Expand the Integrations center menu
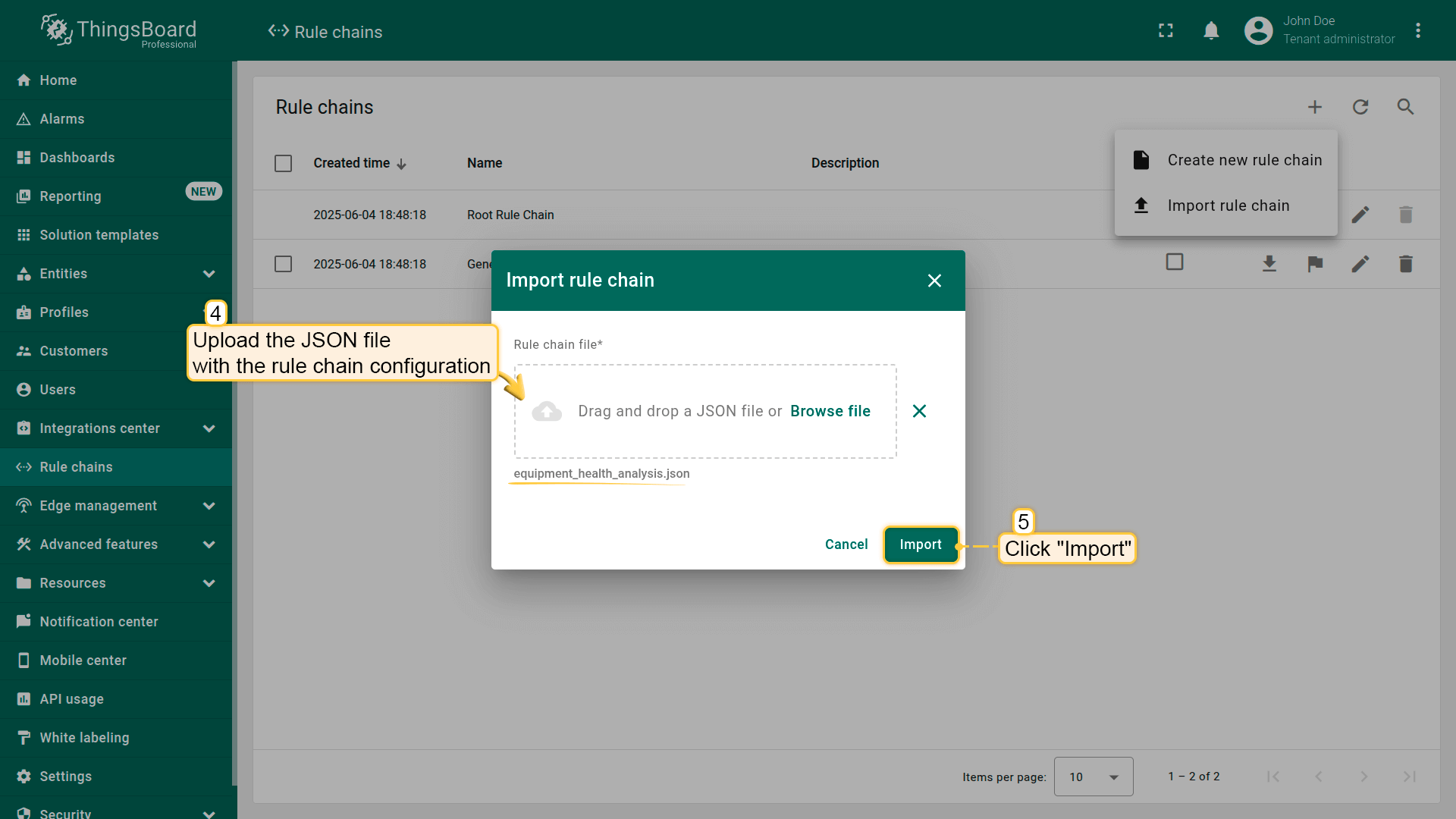The height and width of the screenshot is (819, 1456). point(209,428)
